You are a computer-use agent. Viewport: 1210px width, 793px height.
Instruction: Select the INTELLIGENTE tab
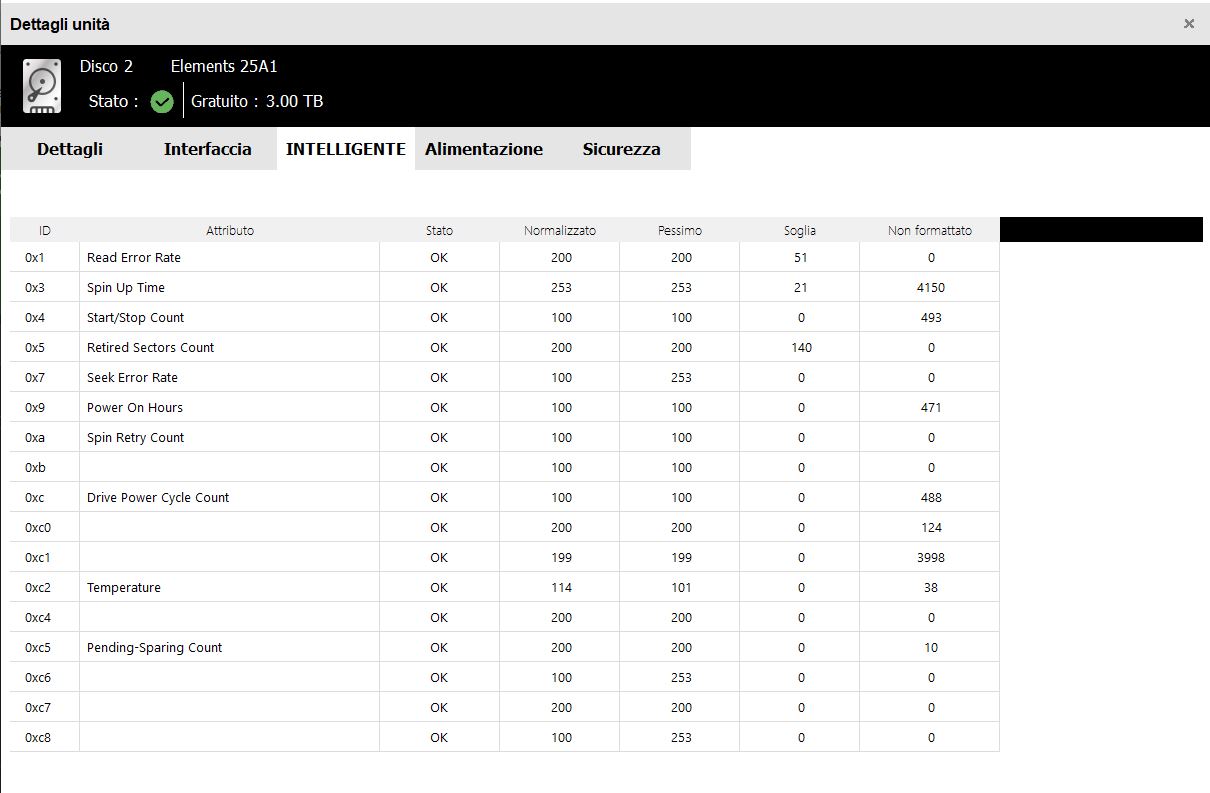click(x=346, y=149)
